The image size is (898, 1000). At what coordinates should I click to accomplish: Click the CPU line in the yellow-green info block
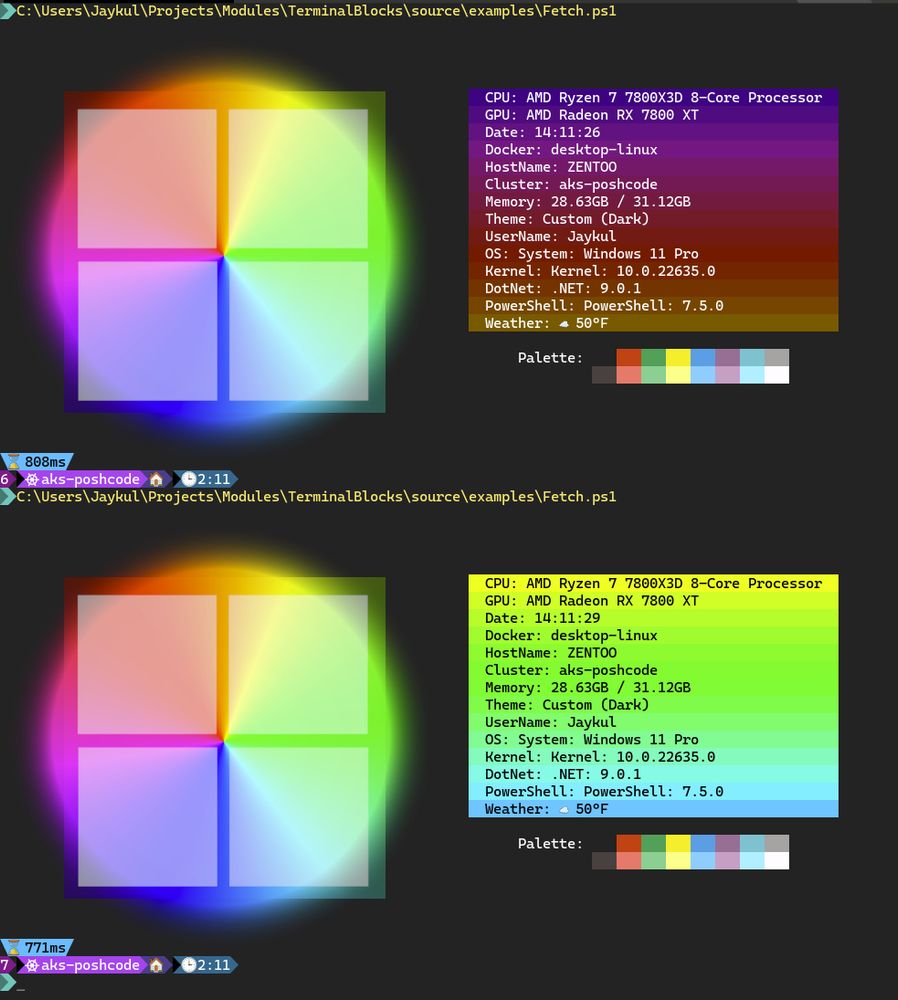point(653,584)
